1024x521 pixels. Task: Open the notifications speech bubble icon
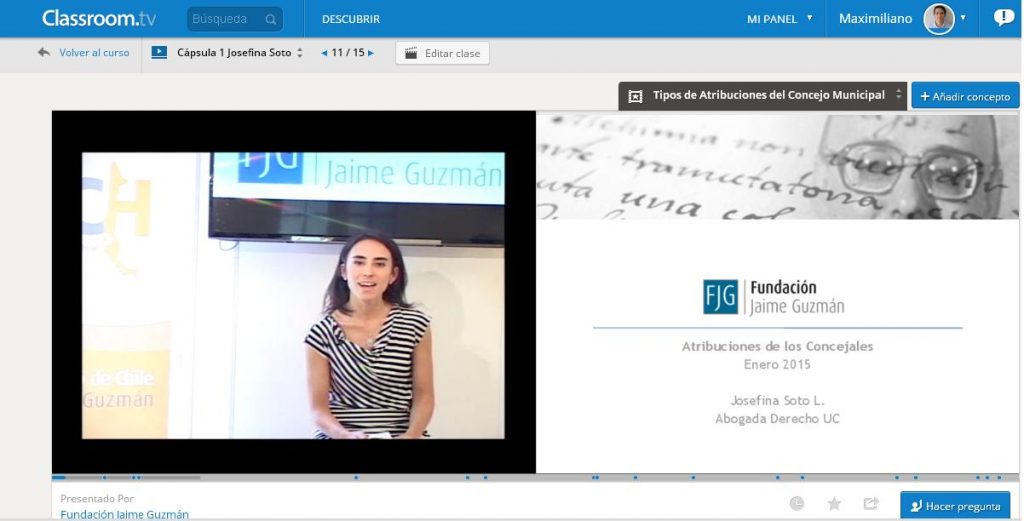(x=1003, y=18)
